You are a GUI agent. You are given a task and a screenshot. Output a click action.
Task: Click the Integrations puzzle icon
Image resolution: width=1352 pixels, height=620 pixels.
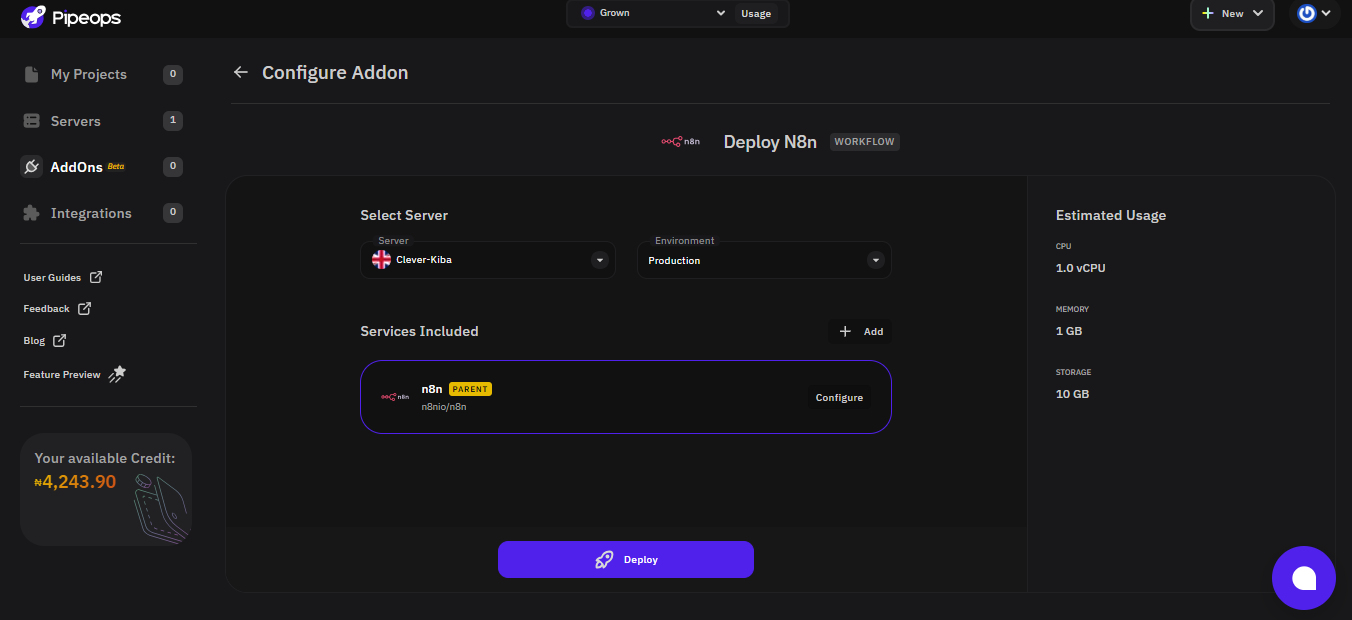click(31, 213)
